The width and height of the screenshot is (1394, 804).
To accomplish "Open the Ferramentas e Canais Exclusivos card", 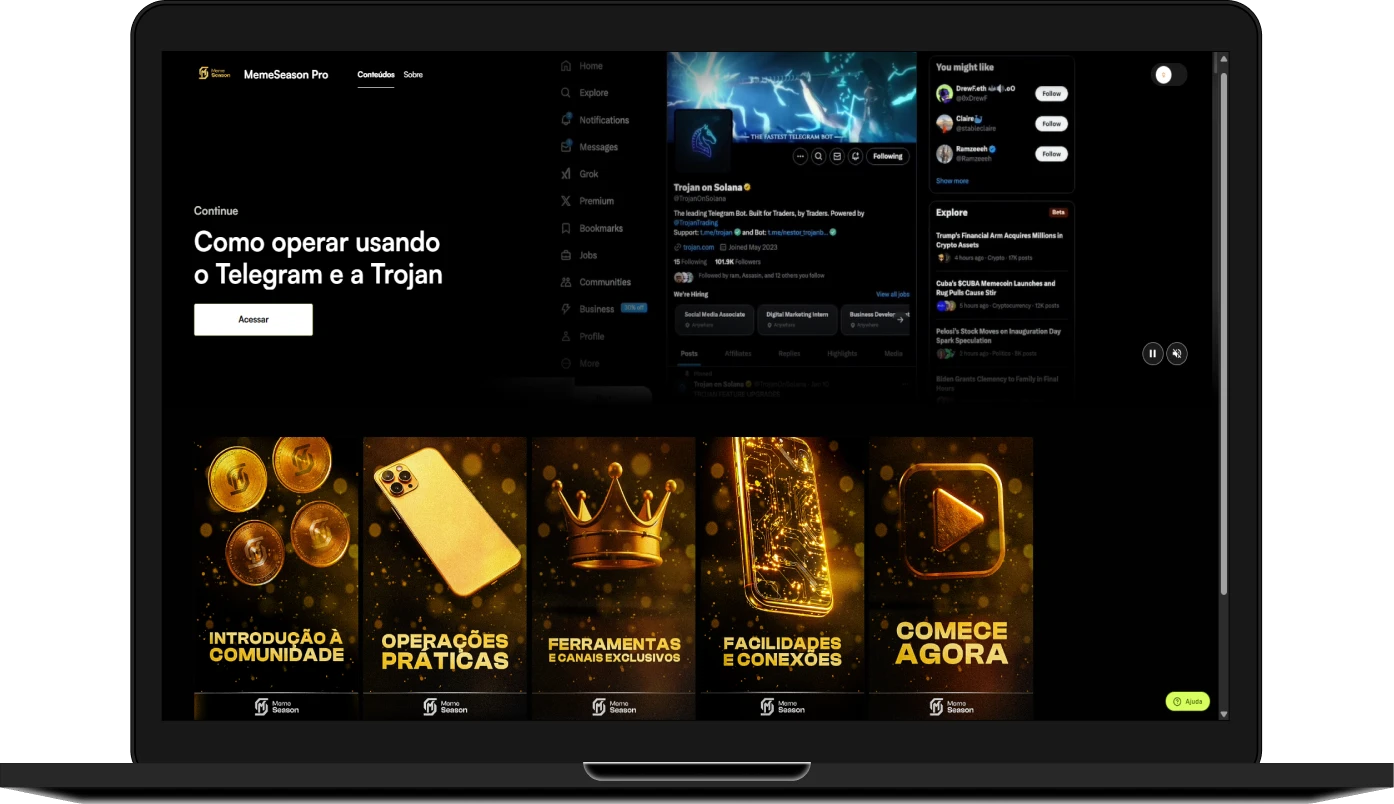I will [613, 578].
